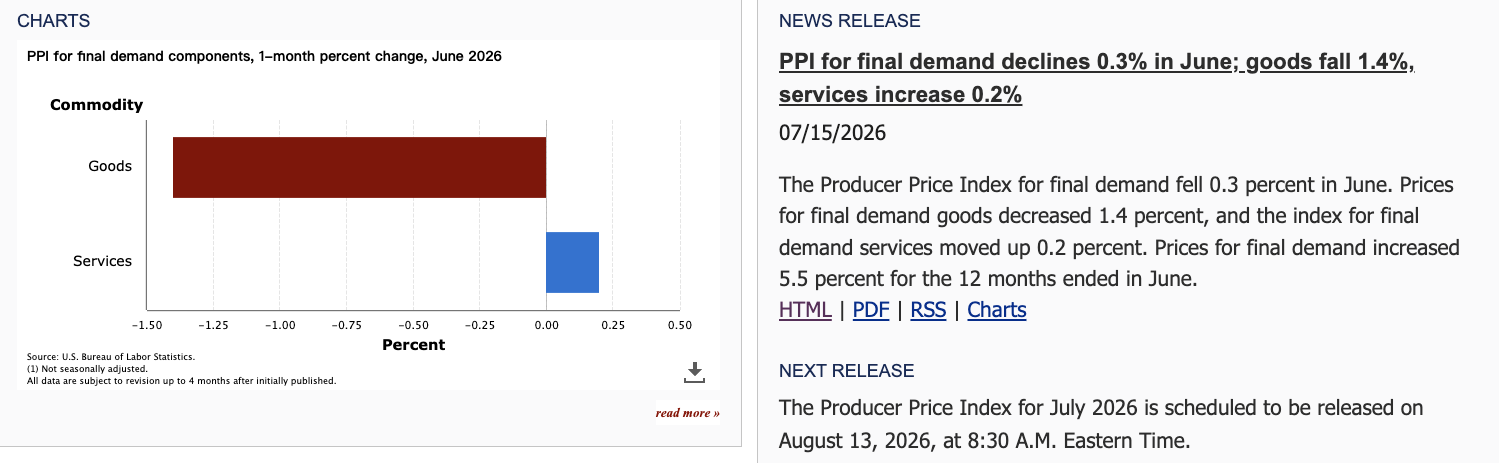Select the blue Services bar

click(572, 262)
